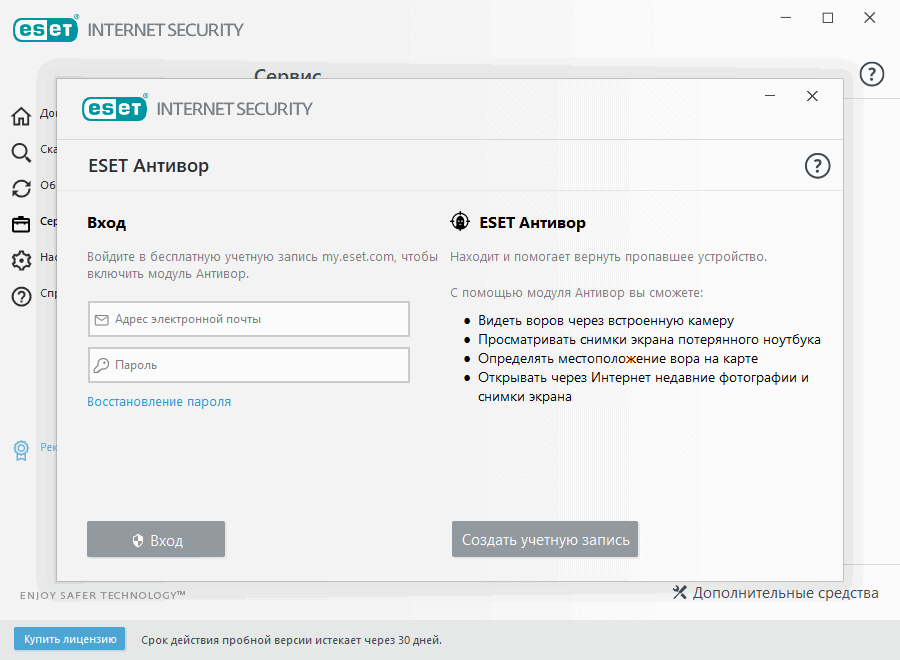The width and height of the screenshot is (900, 660).
Task: Open help for the ESET Антивор dialog
Action: tap(817, 166)
